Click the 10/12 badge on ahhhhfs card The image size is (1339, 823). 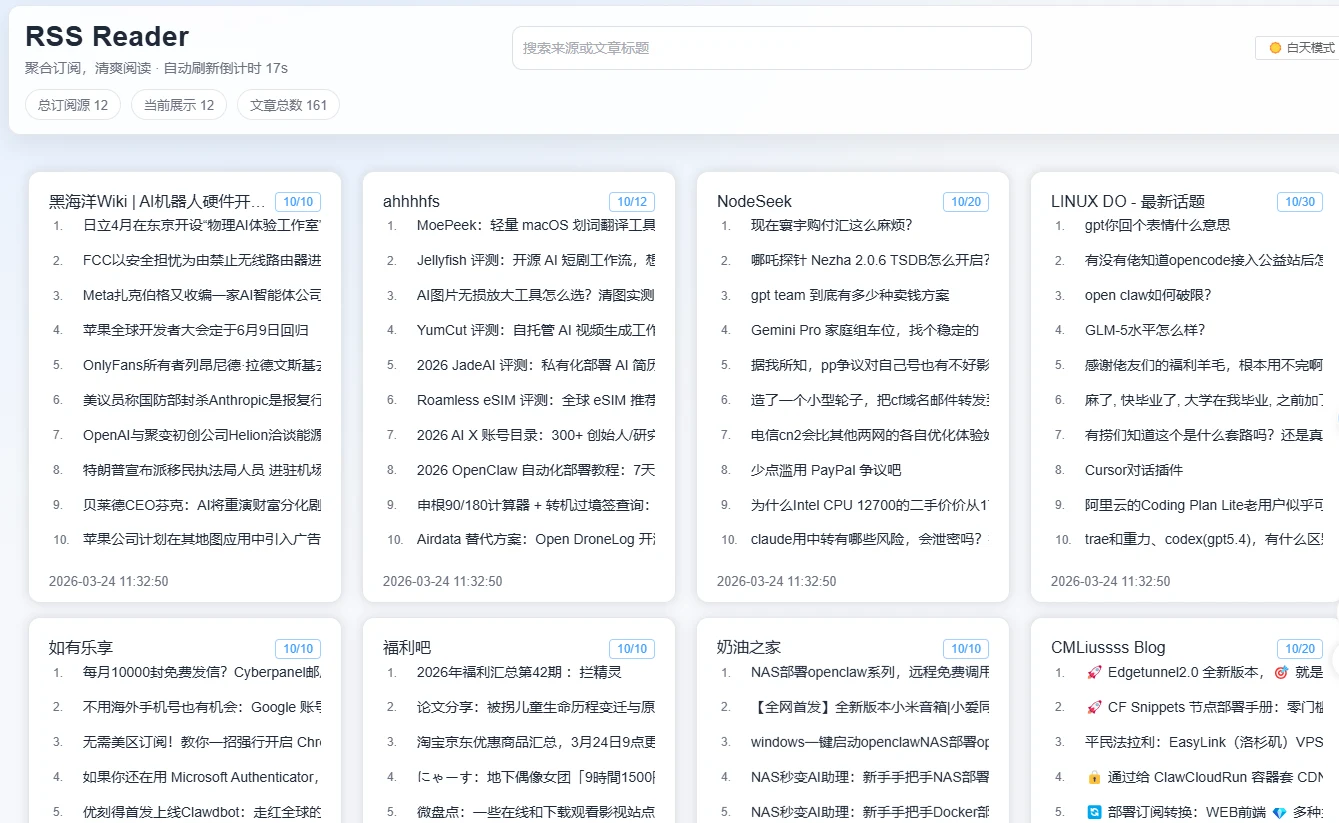[x=632, y=202]
